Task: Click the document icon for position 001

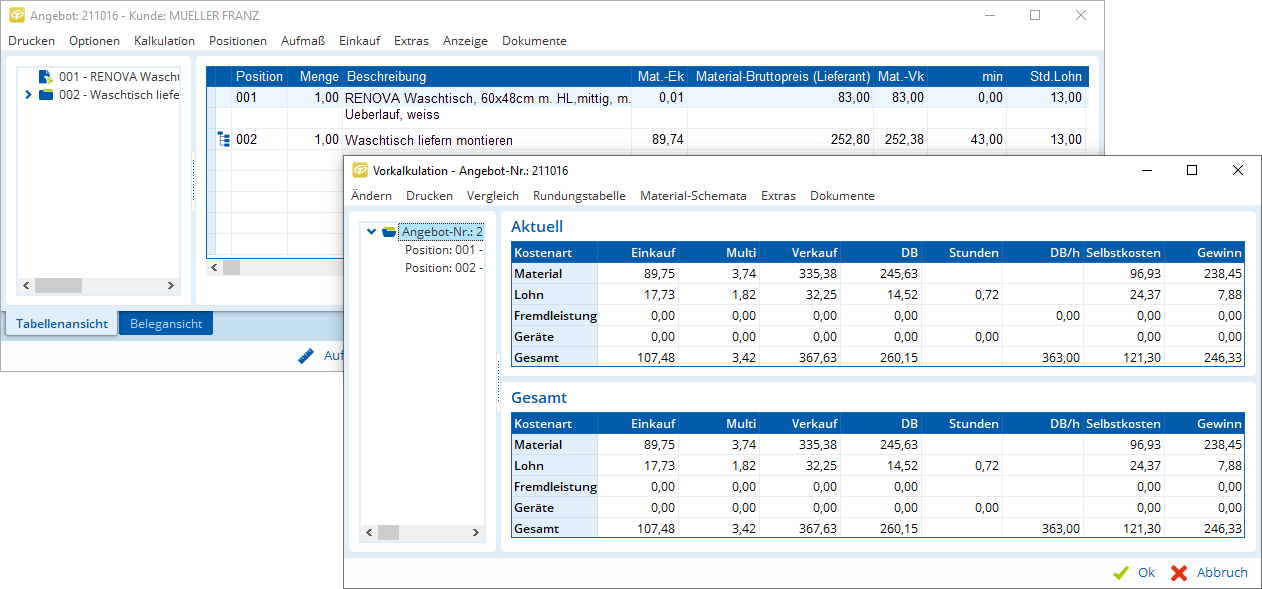Action: coord(45,77)
